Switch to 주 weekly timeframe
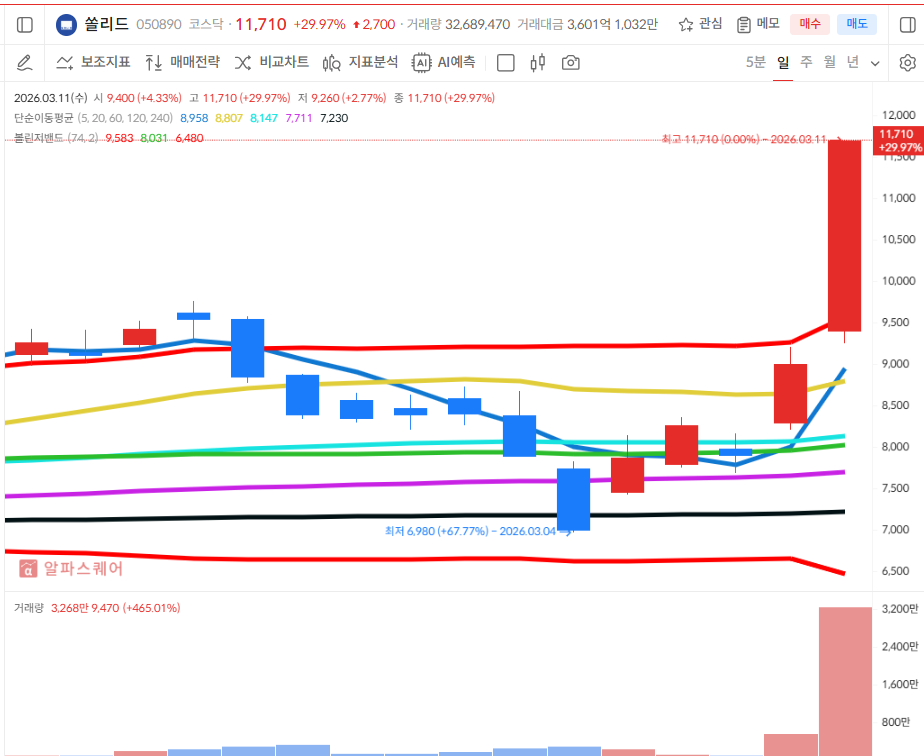This screenshot has height=756, width=924. [x=806, y=63]
